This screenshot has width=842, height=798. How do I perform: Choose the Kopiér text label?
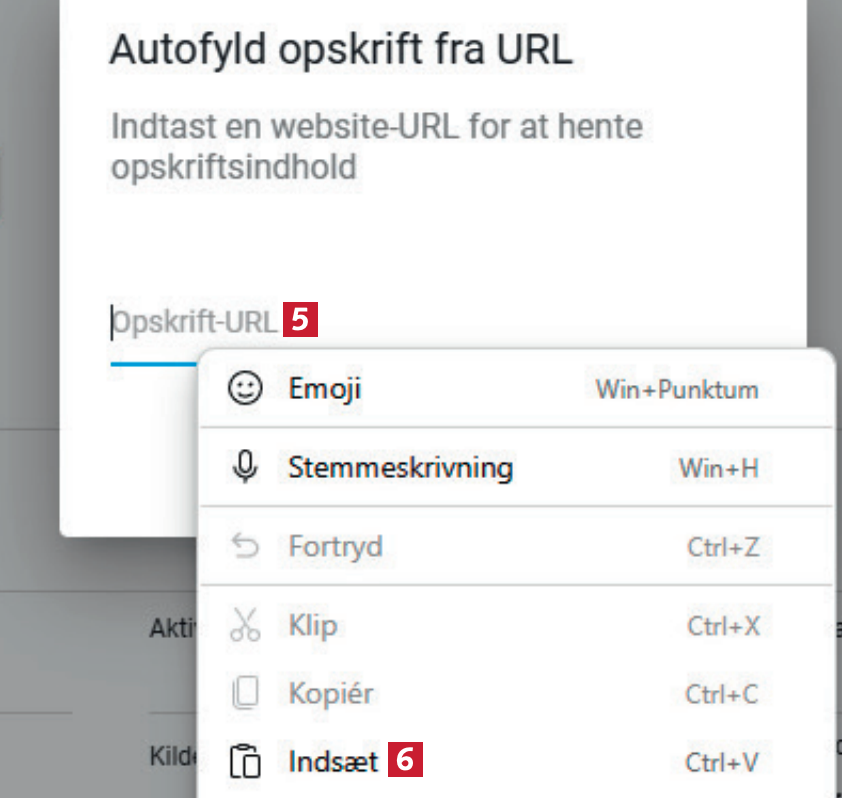[x=330, y=693]
